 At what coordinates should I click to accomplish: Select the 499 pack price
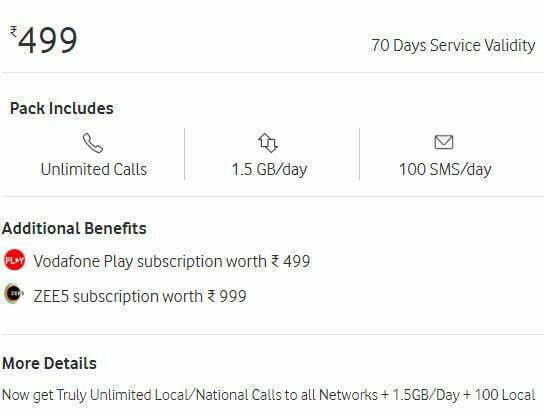point(48,40)
